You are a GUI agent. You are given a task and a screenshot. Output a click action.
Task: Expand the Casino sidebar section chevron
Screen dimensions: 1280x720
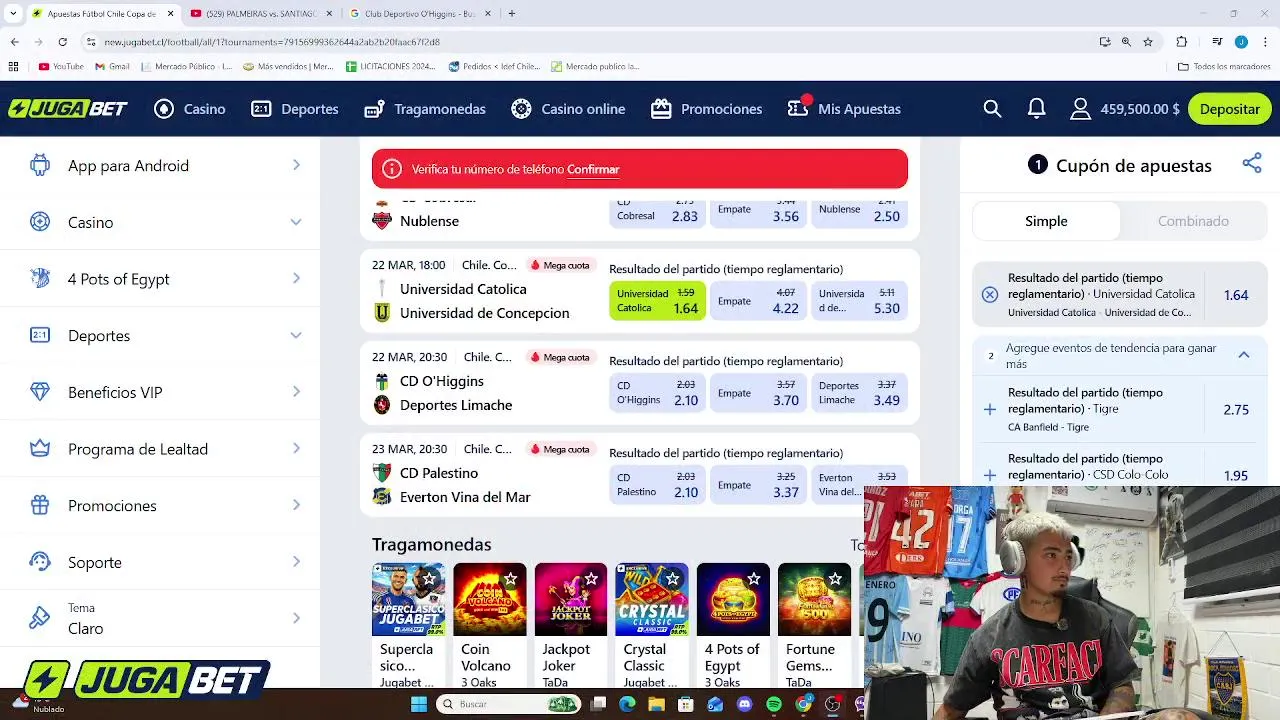coord(296,222)
